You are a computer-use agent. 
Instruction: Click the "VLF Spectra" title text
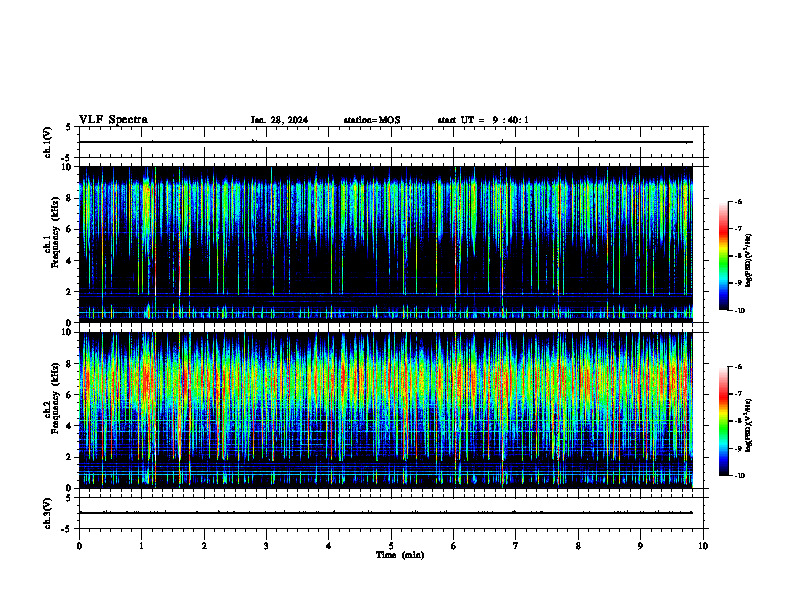[113, 120]
